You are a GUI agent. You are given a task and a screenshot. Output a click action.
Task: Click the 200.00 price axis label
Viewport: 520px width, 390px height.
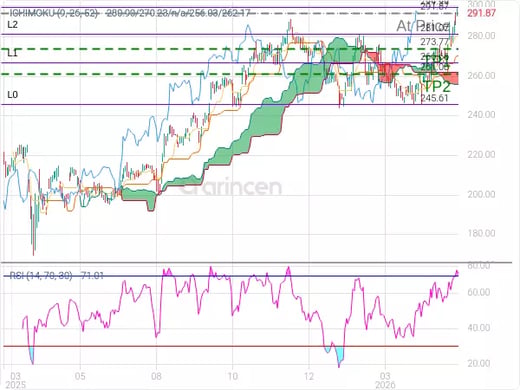(481, 194)
